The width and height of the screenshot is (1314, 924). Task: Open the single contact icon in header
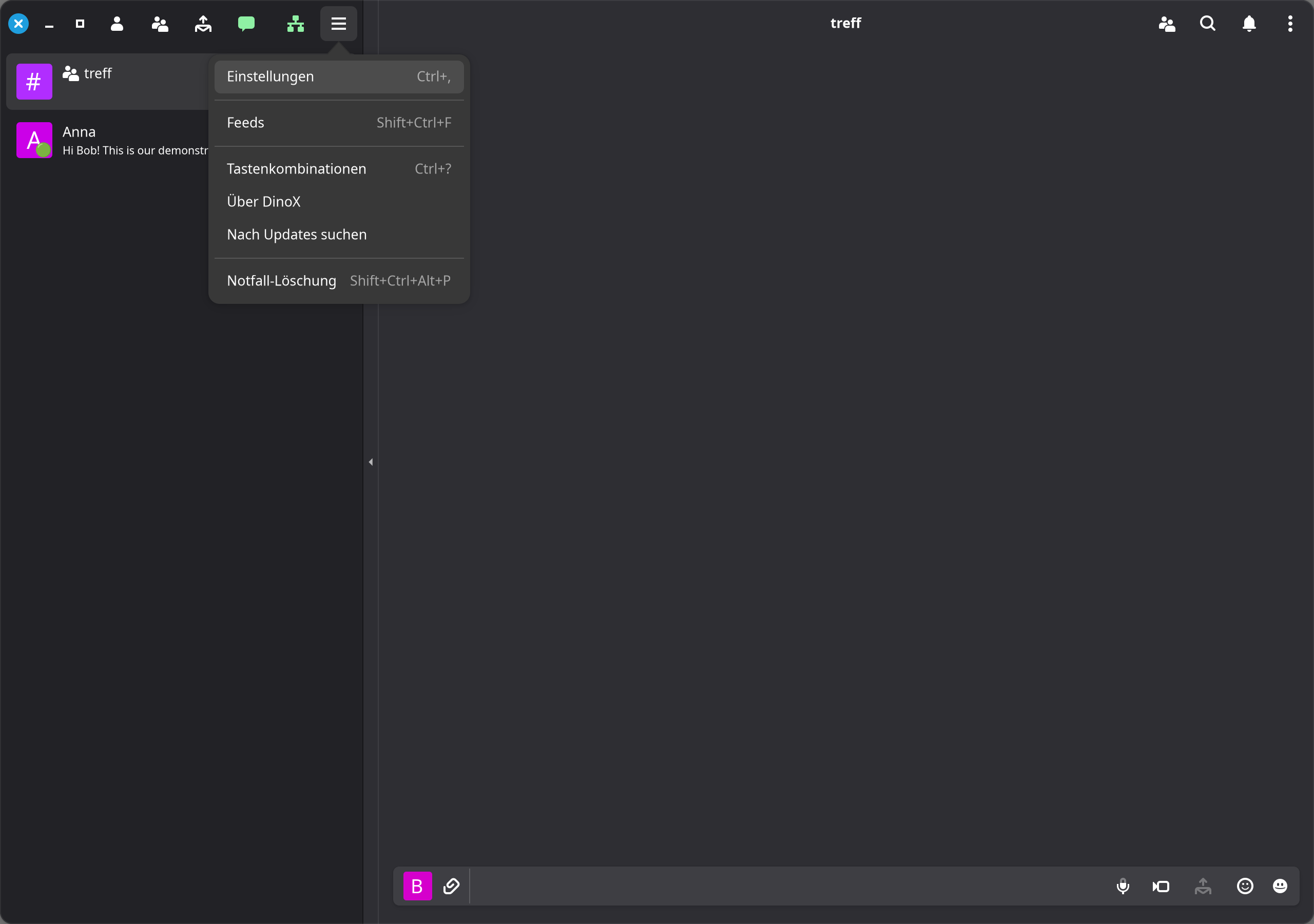click(117, 24)
